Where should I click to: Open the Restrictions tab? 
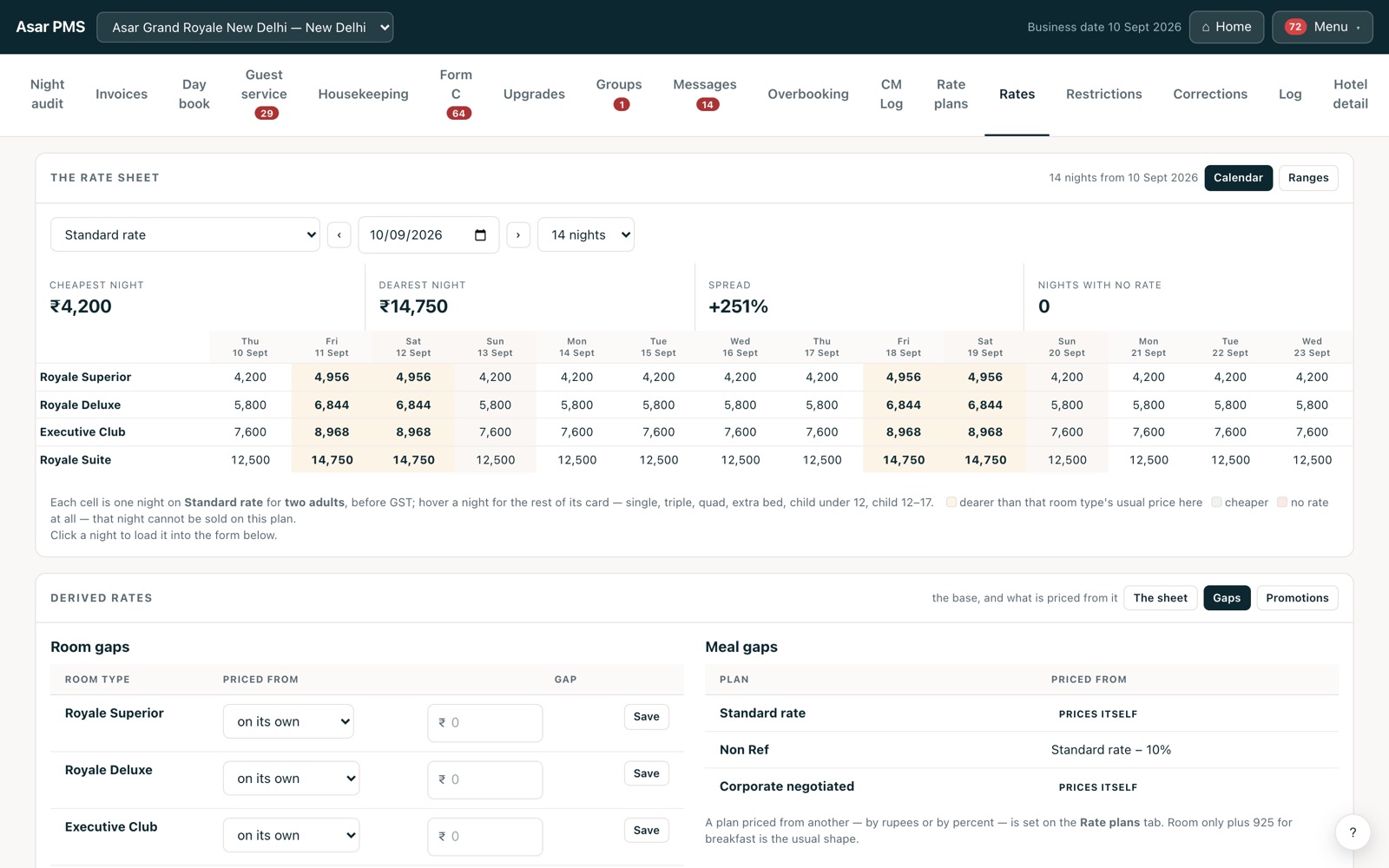click(1103, 94)
